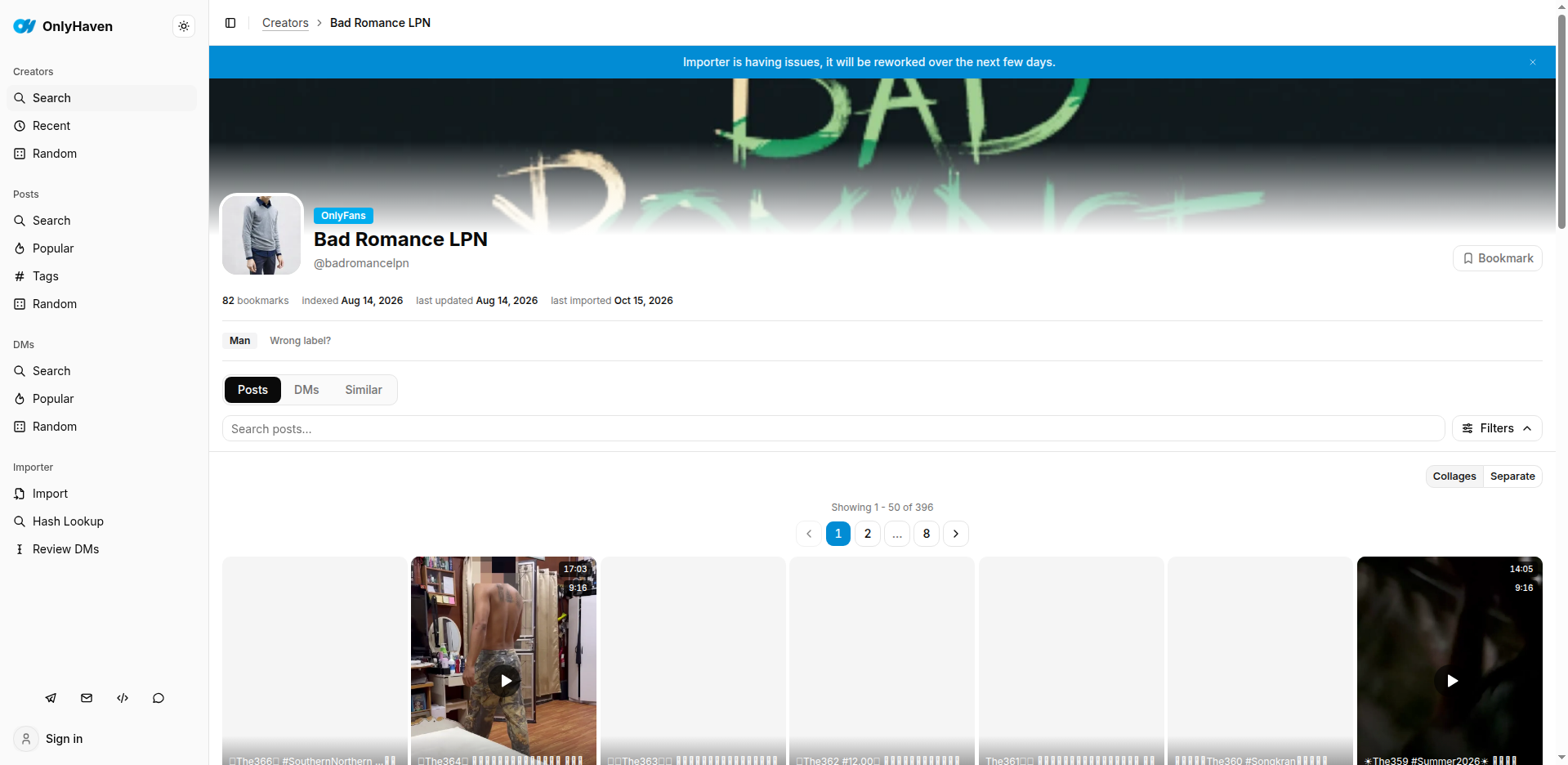
Task: Open Random under Posts section
Action: [101, 304]
